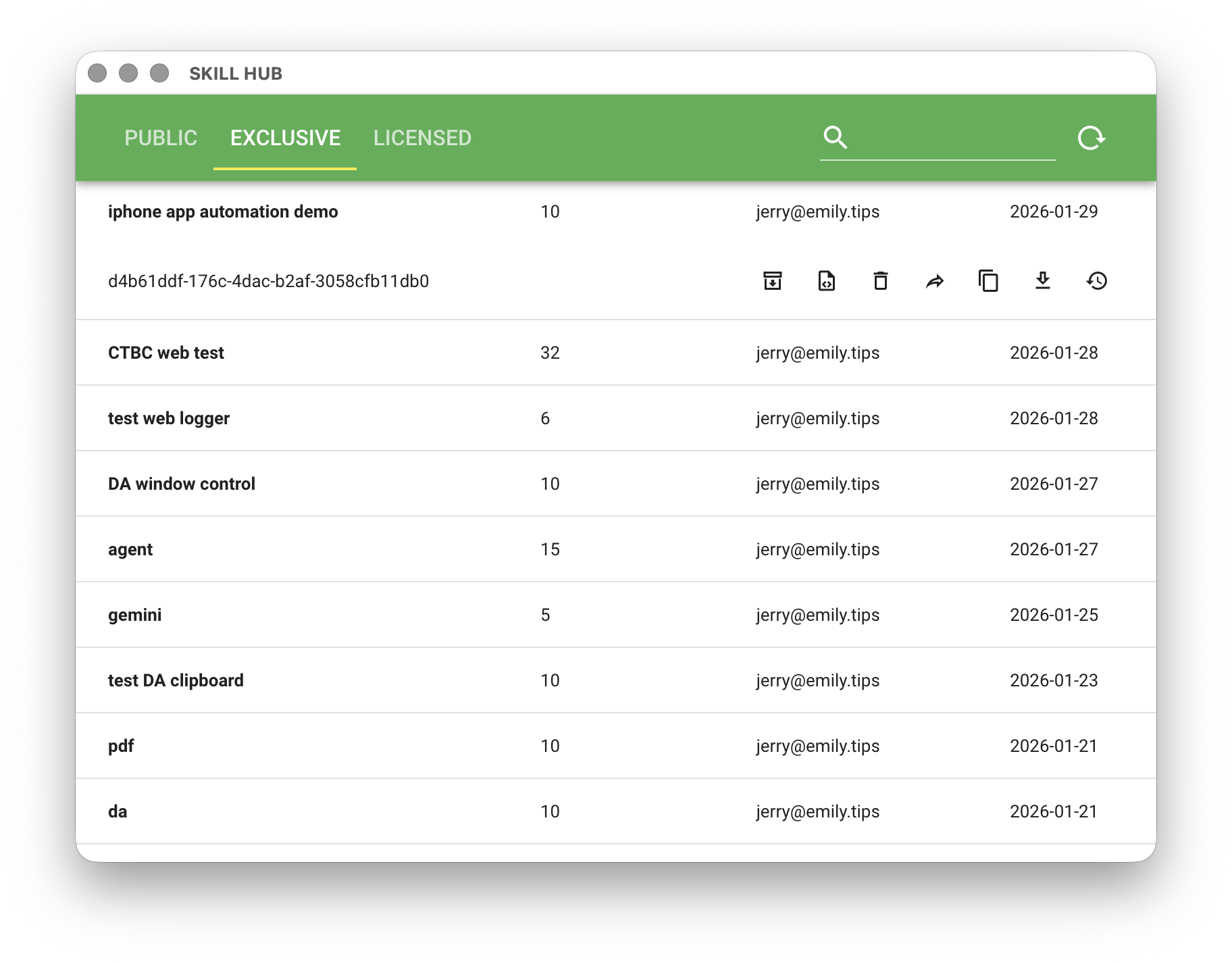1232x962 pixels.
Task: Delete the iphone app automation demo skill
Action: [x=880, y=280]
